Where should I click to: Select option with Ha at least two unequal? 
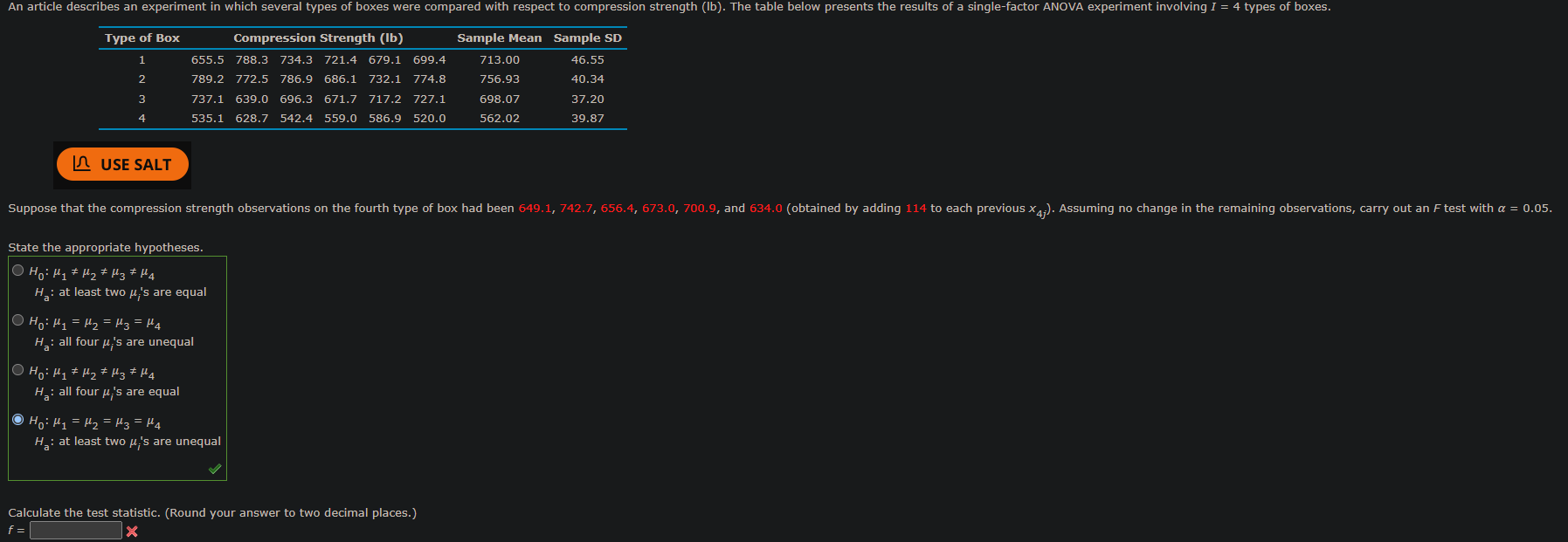pos(18,420)
